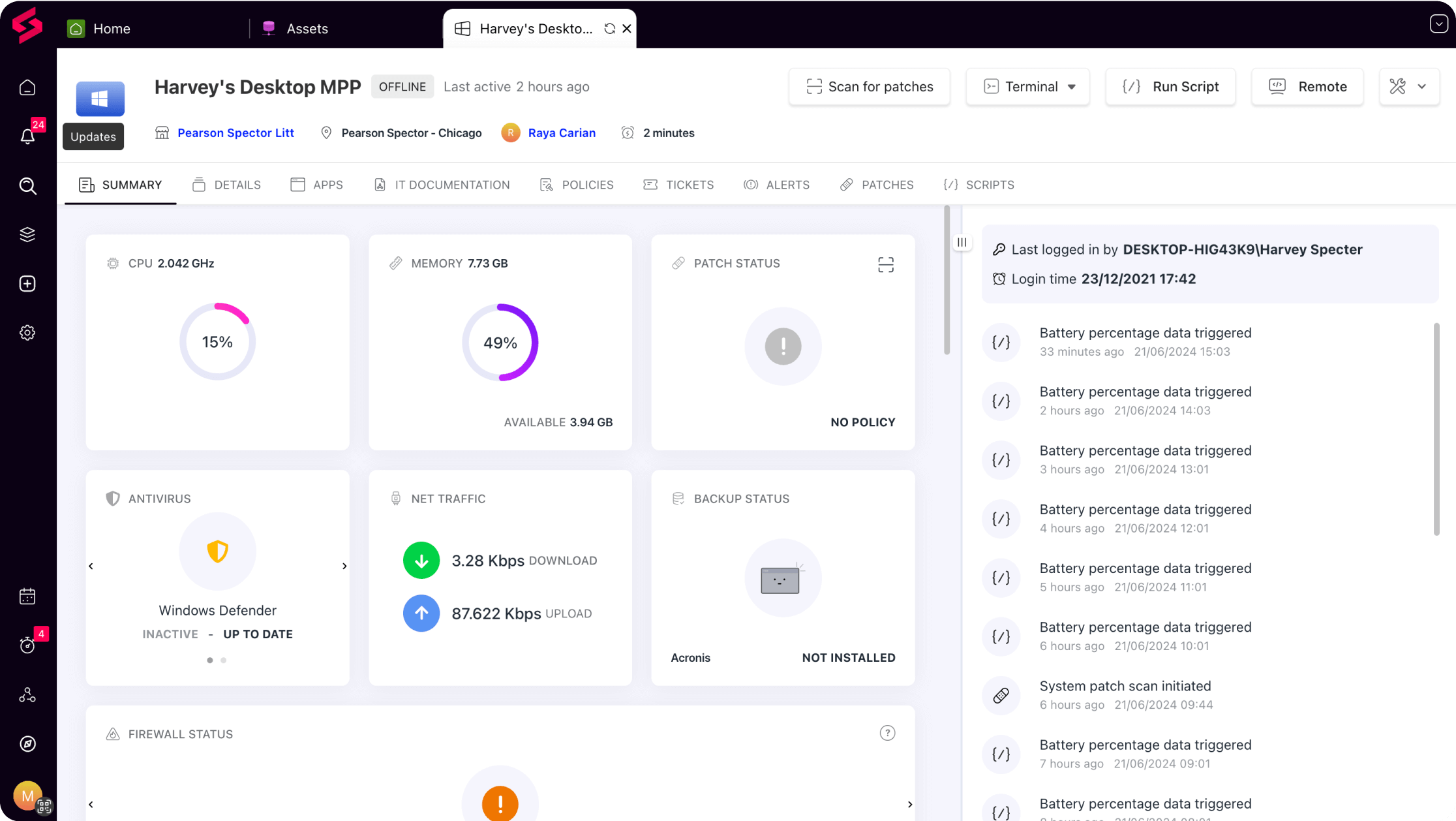Open the layers stack sidebar icon
Image resolution: width=1456 pixels, height=821 pixels.
pyautogui.click(x=27, y=235)
